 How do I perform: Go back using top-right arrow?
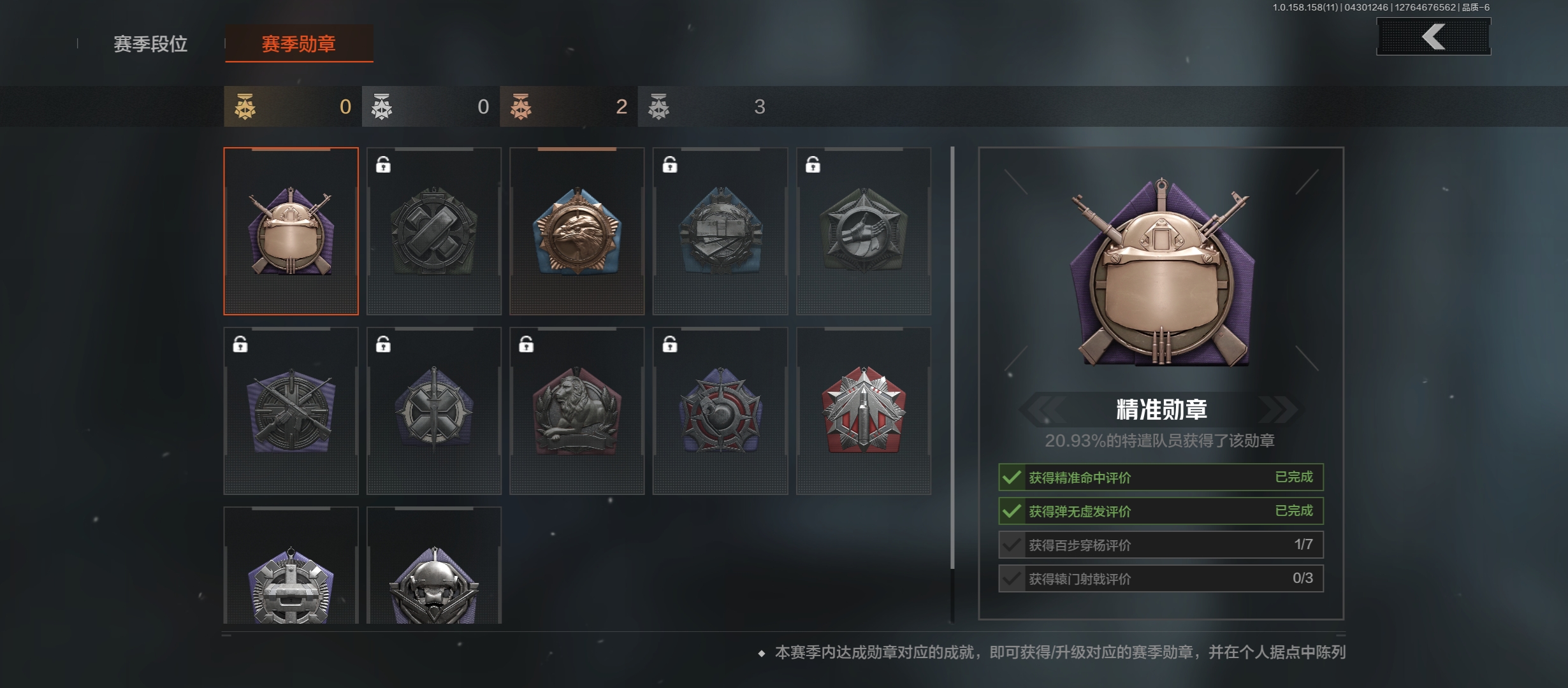[1434, 36]
